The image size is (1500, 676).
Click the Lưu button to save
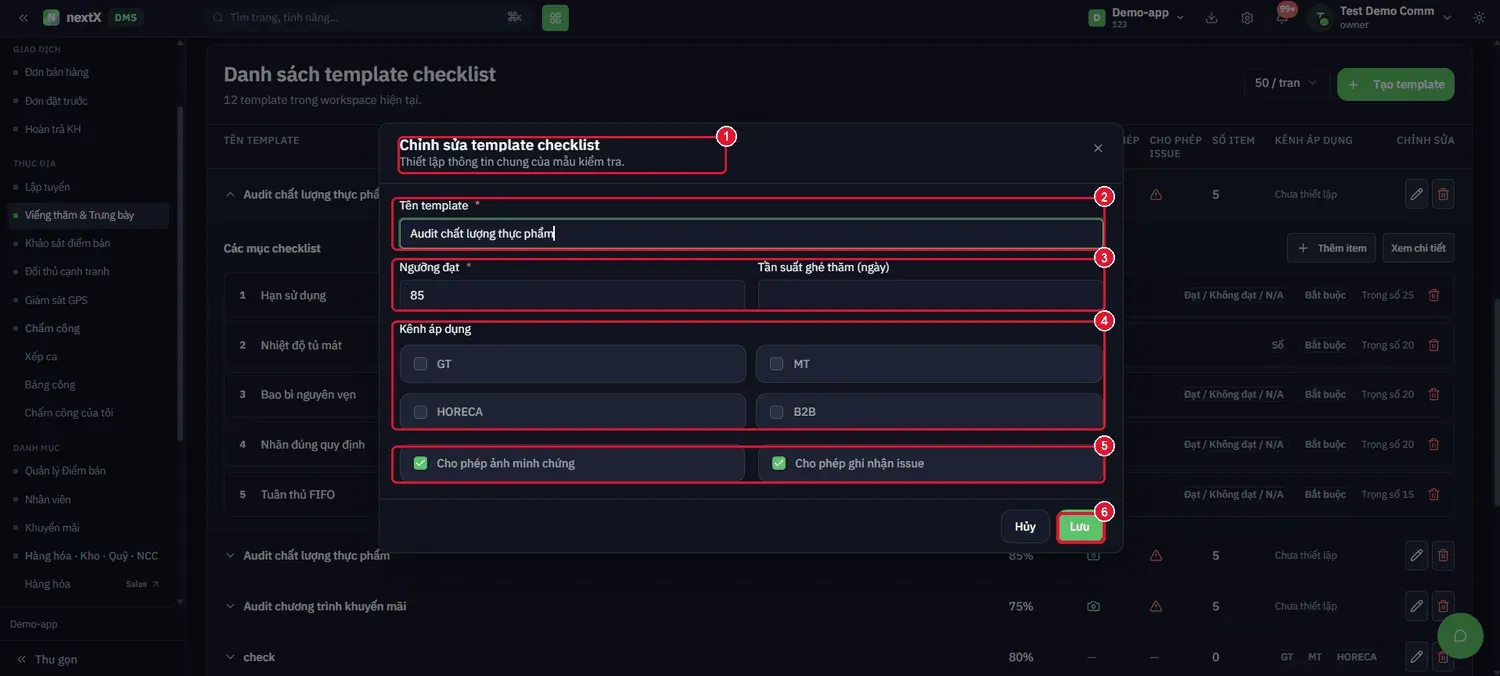point(1080,526)
